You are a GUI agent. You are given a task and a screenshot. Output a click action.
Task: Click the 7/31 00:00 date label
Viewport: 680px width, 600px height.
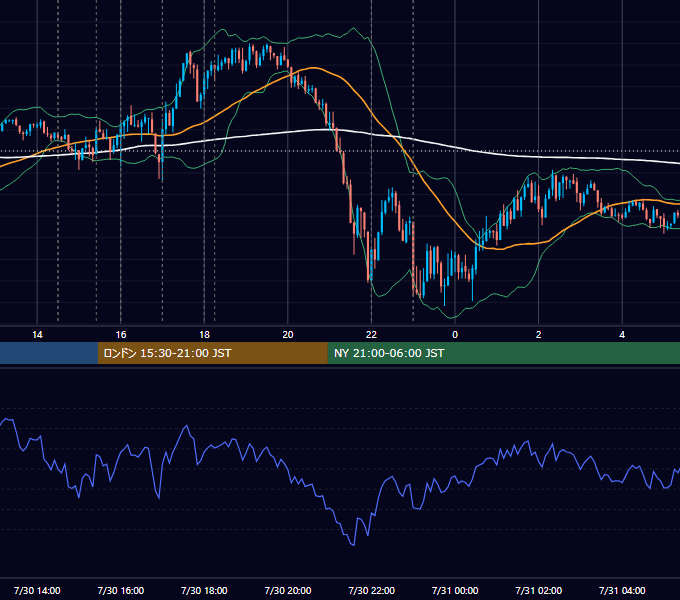point(455,590)
